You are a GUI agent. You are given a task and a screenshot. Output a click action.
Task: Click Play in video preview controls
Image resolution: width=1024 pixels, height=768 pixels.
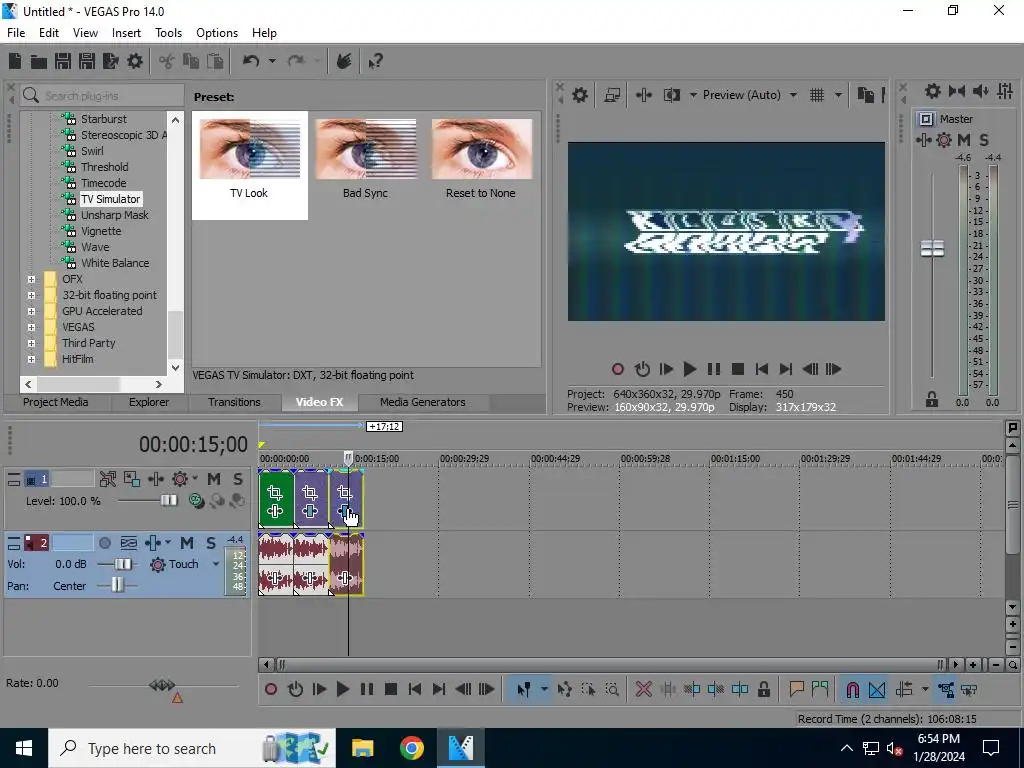click(690, 369)
